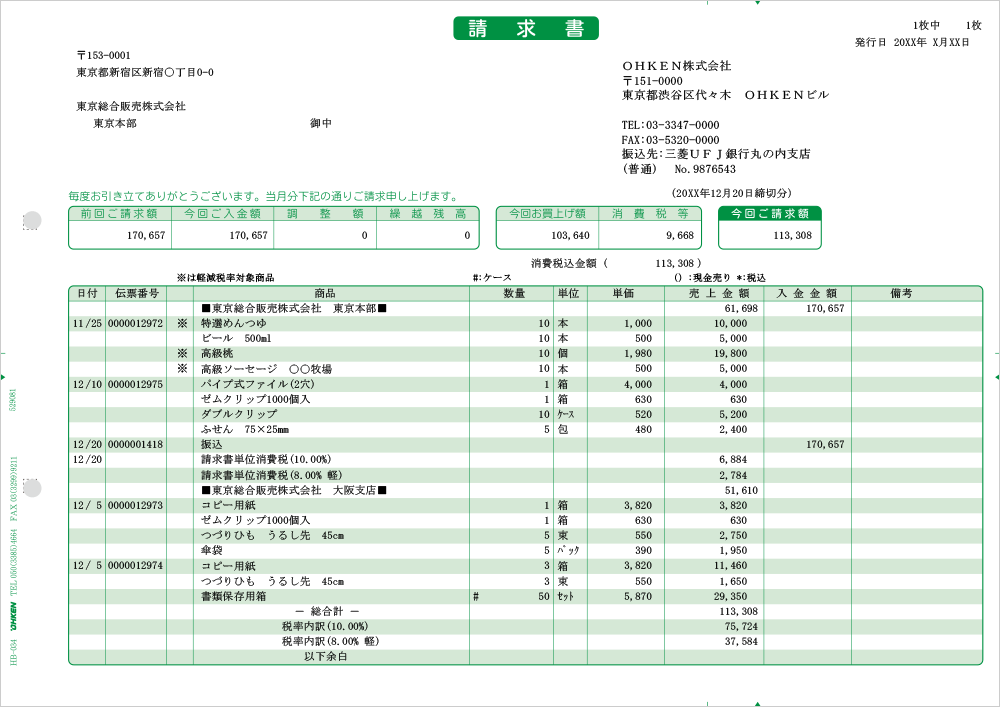Click the 書類保存用箱 product name
The width and height of the screenshot is (1000, 707).
(x=233, y=596)
